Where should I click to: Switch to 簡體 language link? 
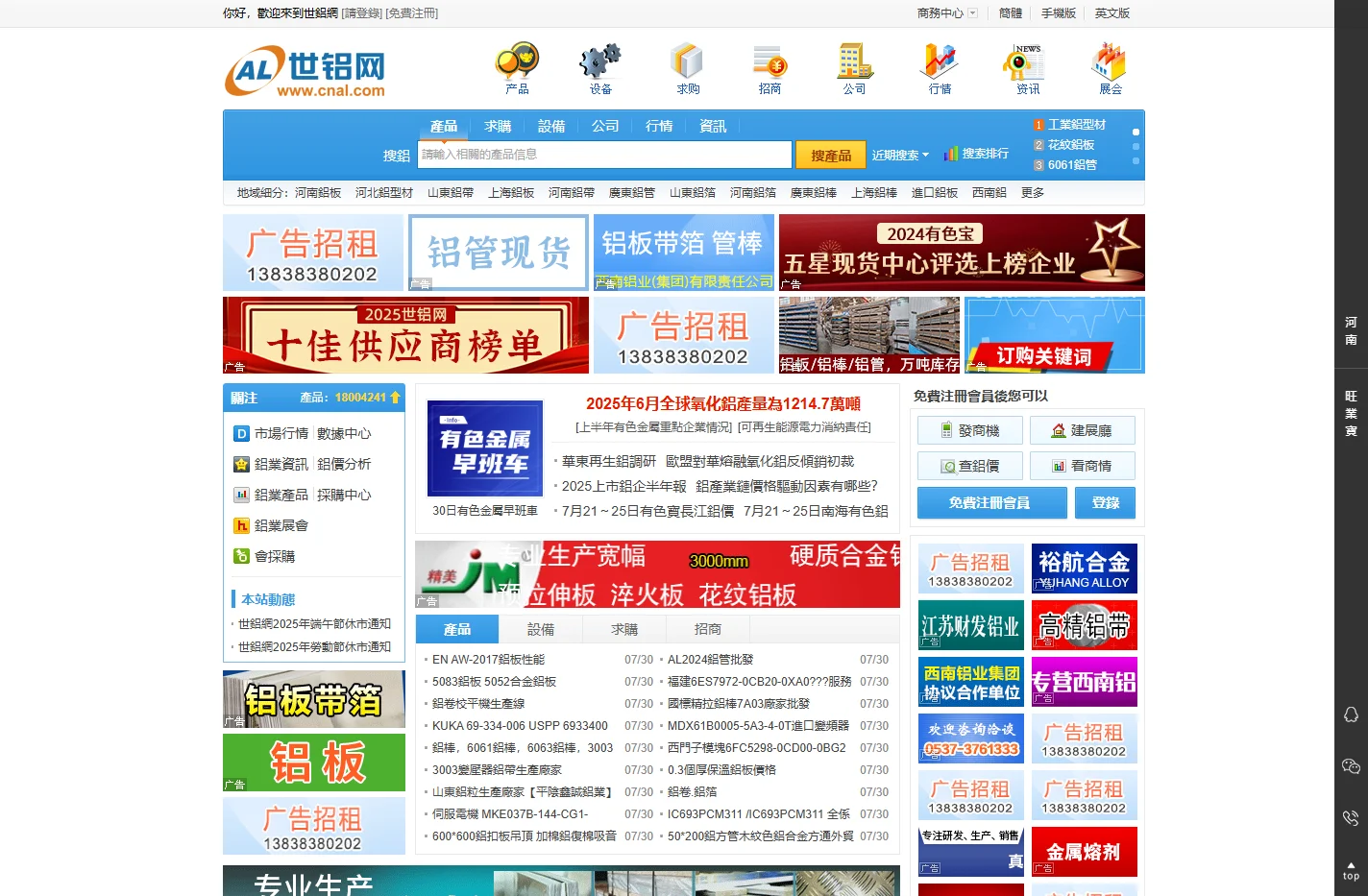1011,13
